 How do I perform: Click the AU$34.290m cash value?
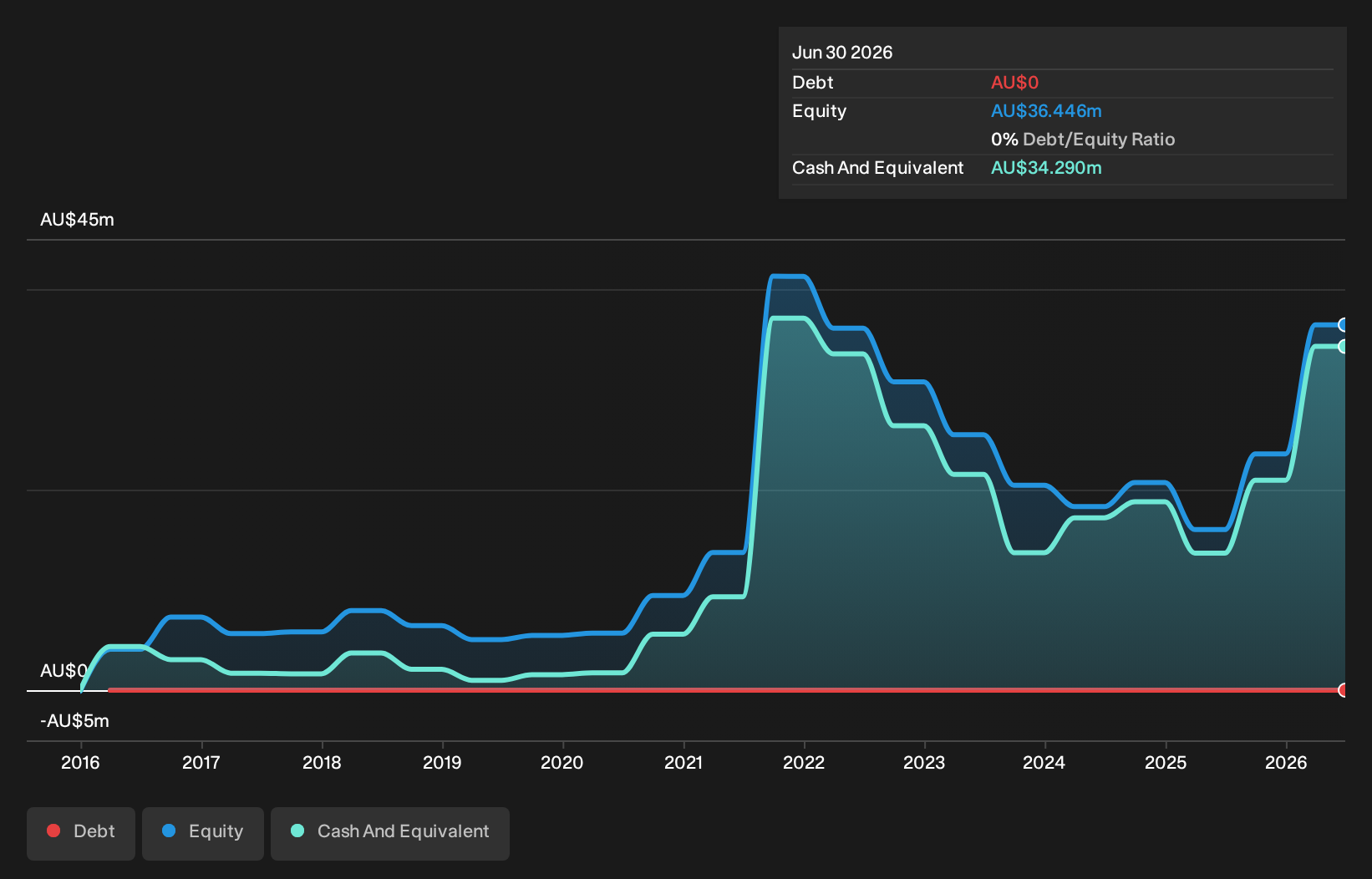(1046, 168)
